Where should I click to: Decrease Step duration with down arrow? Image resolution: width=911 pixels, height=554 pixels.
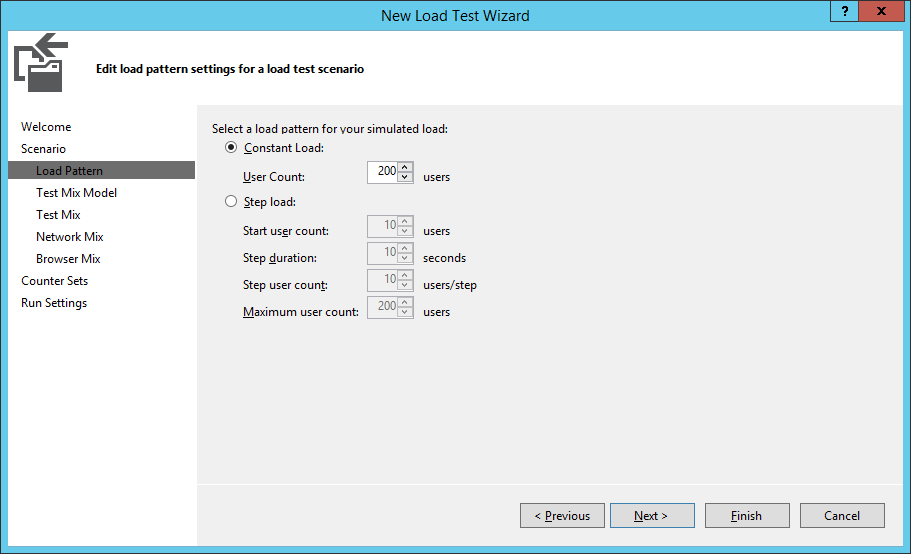[x=405, y=258]
